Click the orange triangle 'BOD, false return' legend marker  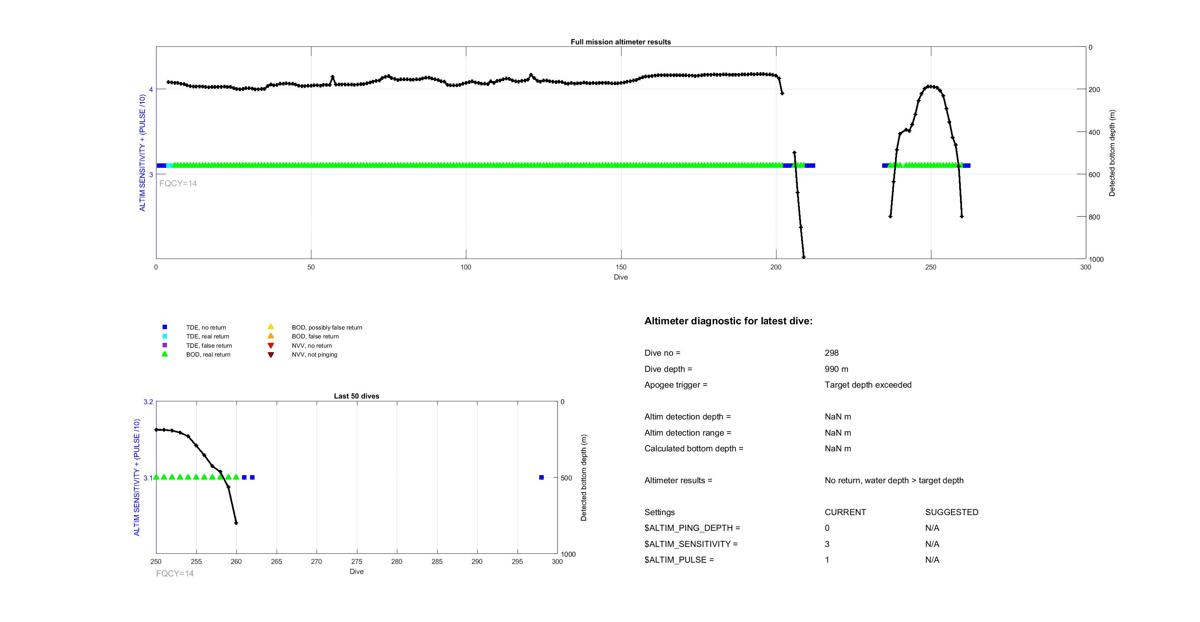coord(270,336)
